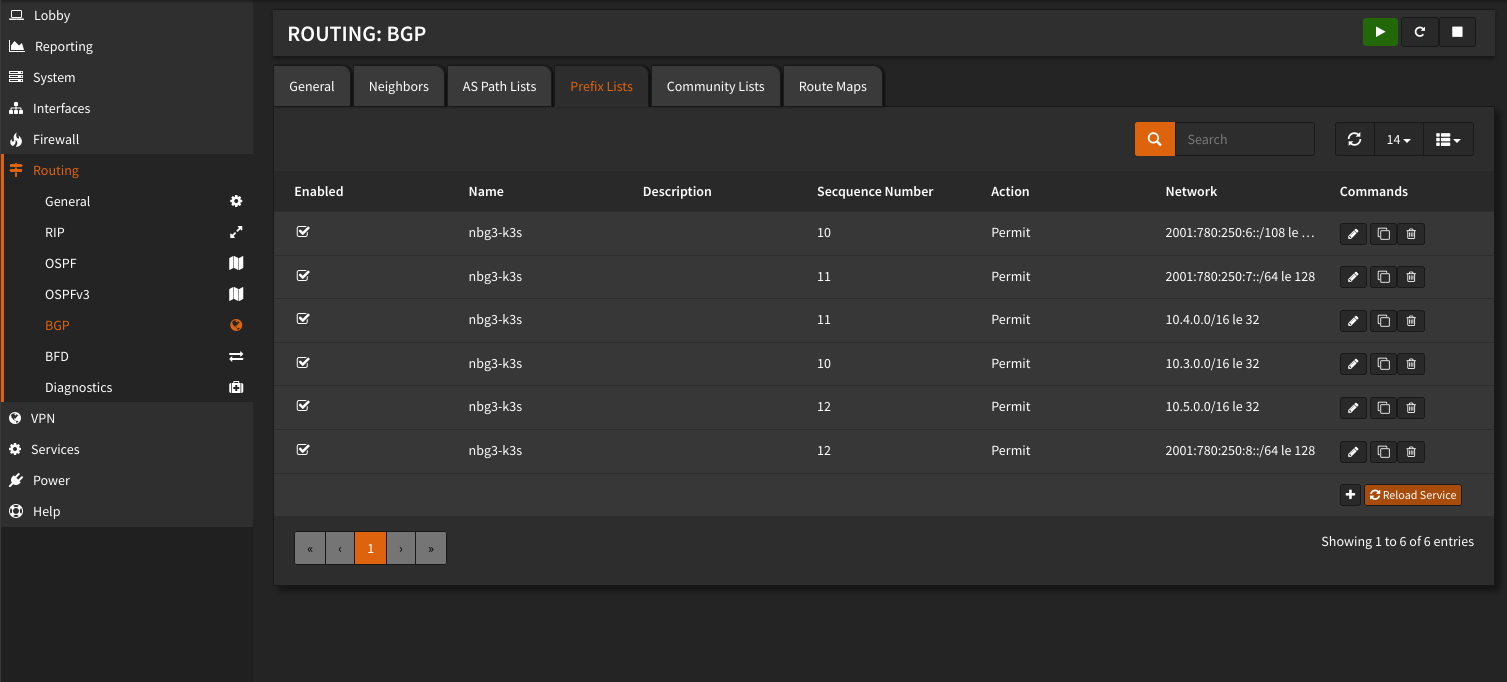Open OSPFv3 in the Routing submenu
Screen dimensions: 1507x682
67,294
